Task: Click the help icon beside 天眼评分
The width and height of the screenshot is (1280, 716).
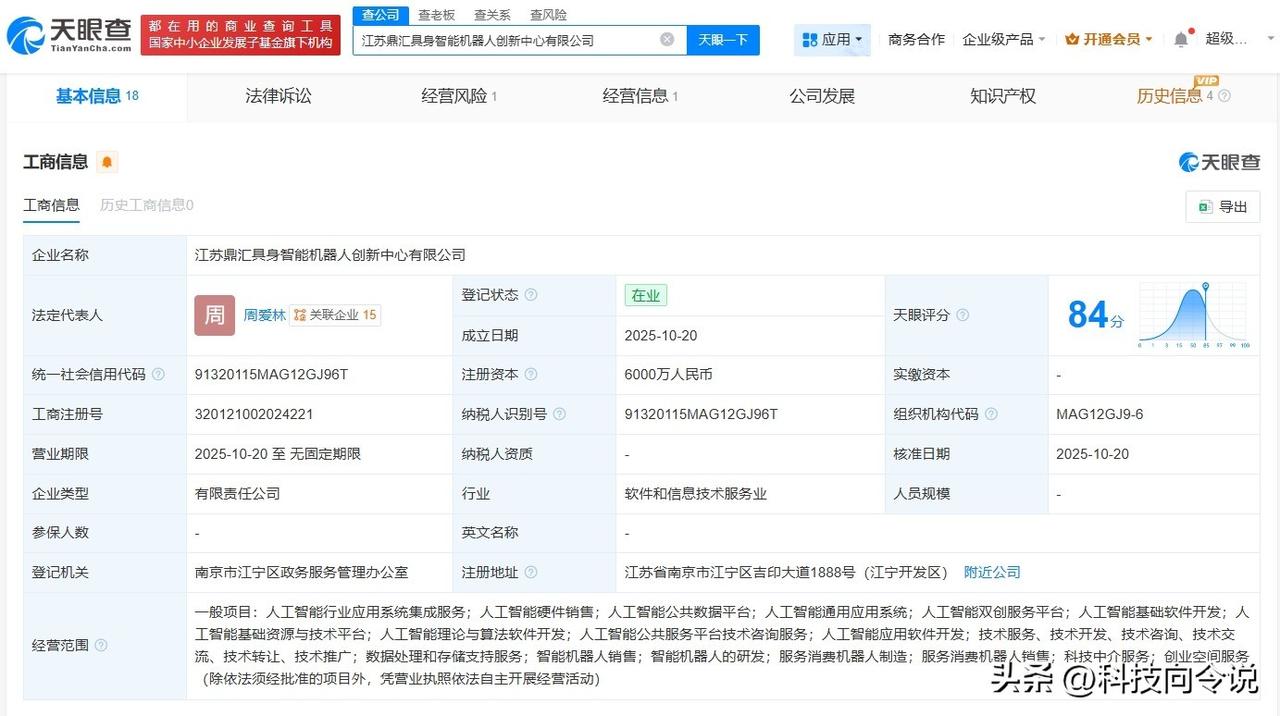Action: tap(962, 315)
